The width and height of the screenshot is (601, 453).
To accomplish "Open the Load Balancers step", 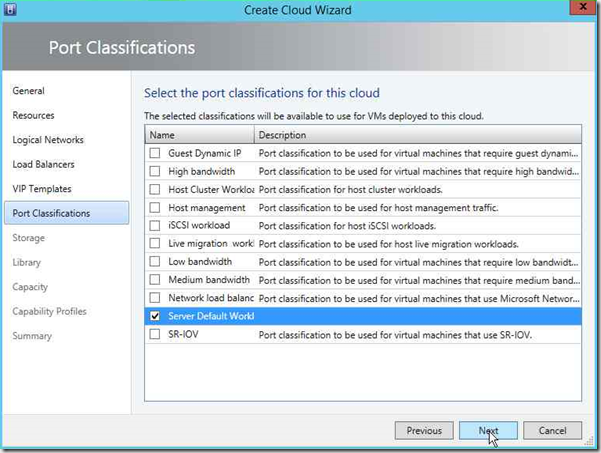I will [x=43, y=164].
